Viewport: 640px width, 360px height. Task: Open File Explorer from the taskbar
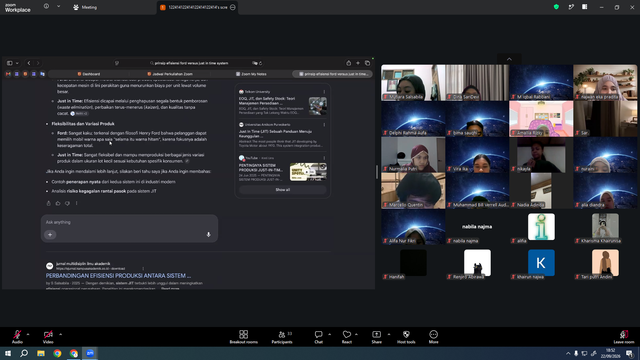point(41,353)
